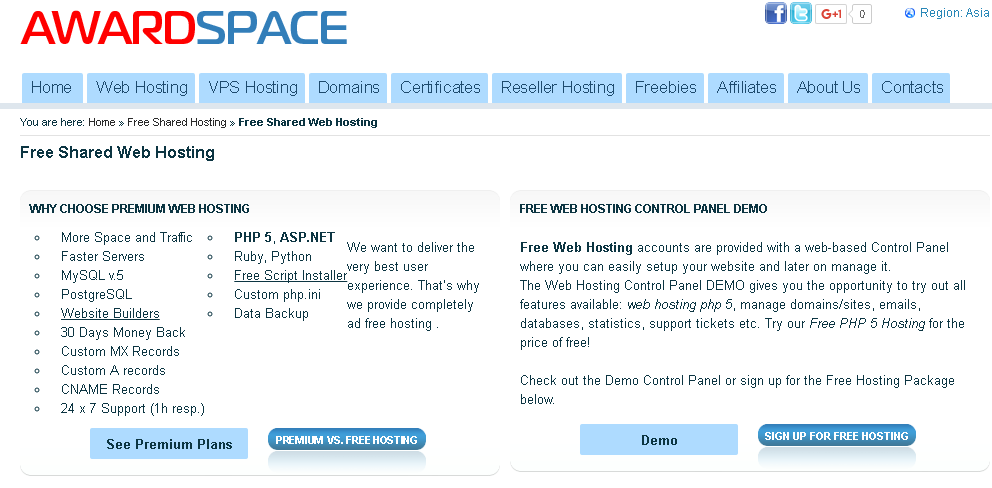992x488 pixels.
Task: Open the Reseller Hosting menu tab
Action: click(x=557, y=87)
